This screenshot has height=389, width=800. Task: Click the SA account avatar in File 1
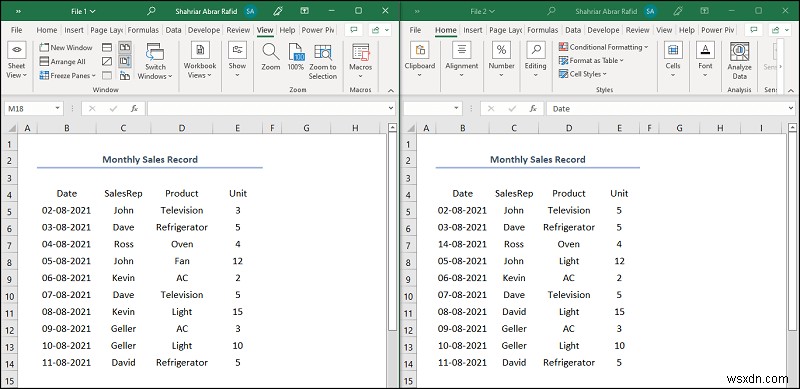250,11
